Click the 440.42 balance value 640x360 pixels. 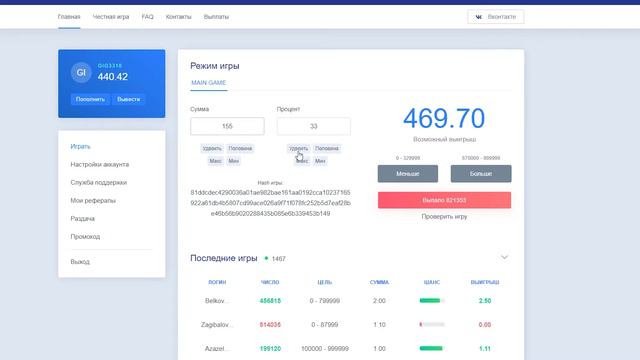(113, 77)
